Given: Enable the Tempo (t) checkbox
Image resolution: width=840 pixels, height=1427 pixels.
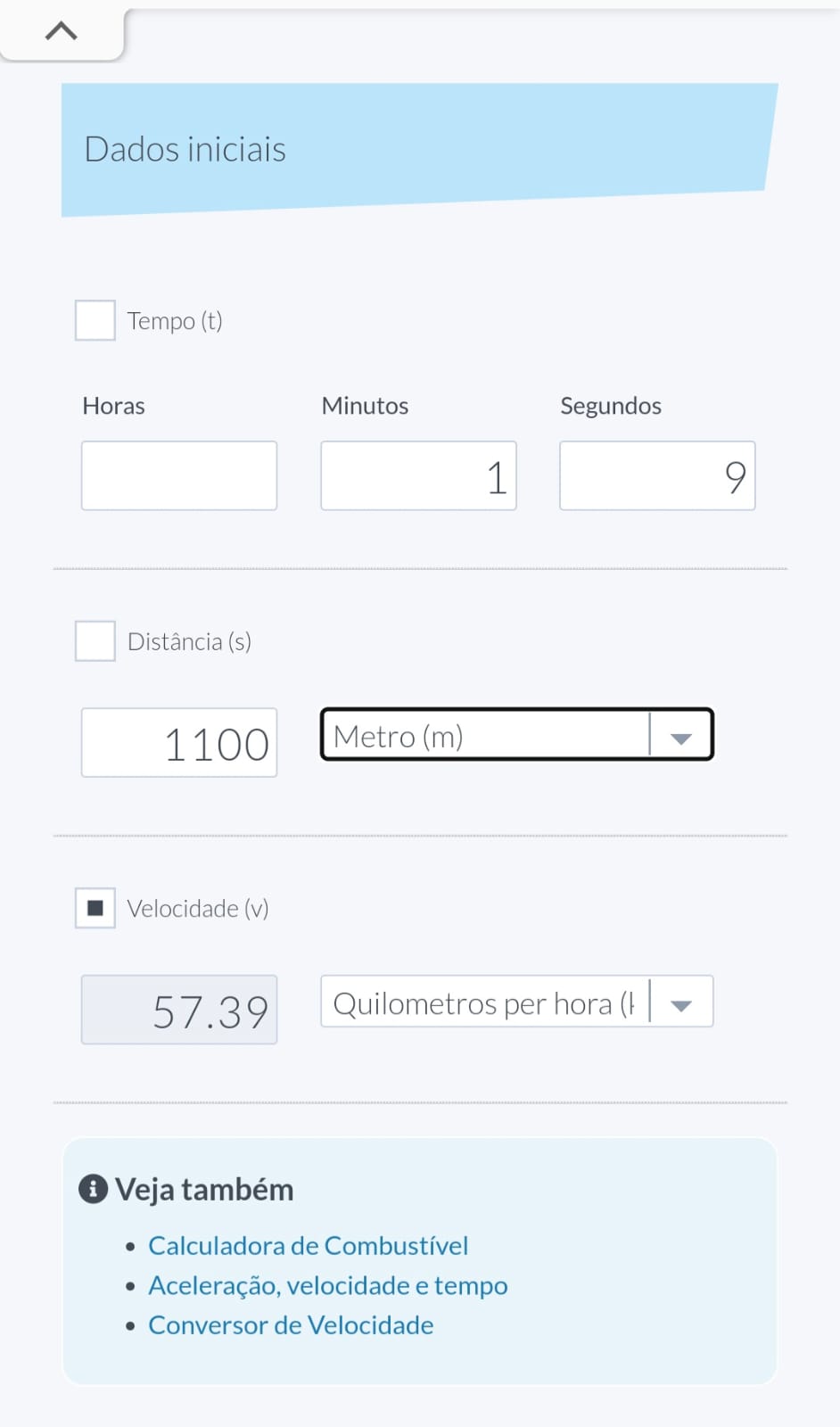Looking at the screenshot, I should (95, 320).
